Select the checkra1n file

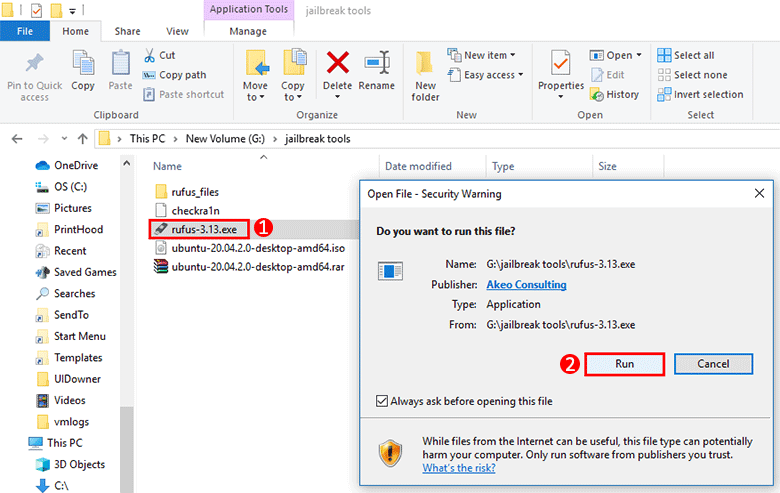[x=187, y=211]
